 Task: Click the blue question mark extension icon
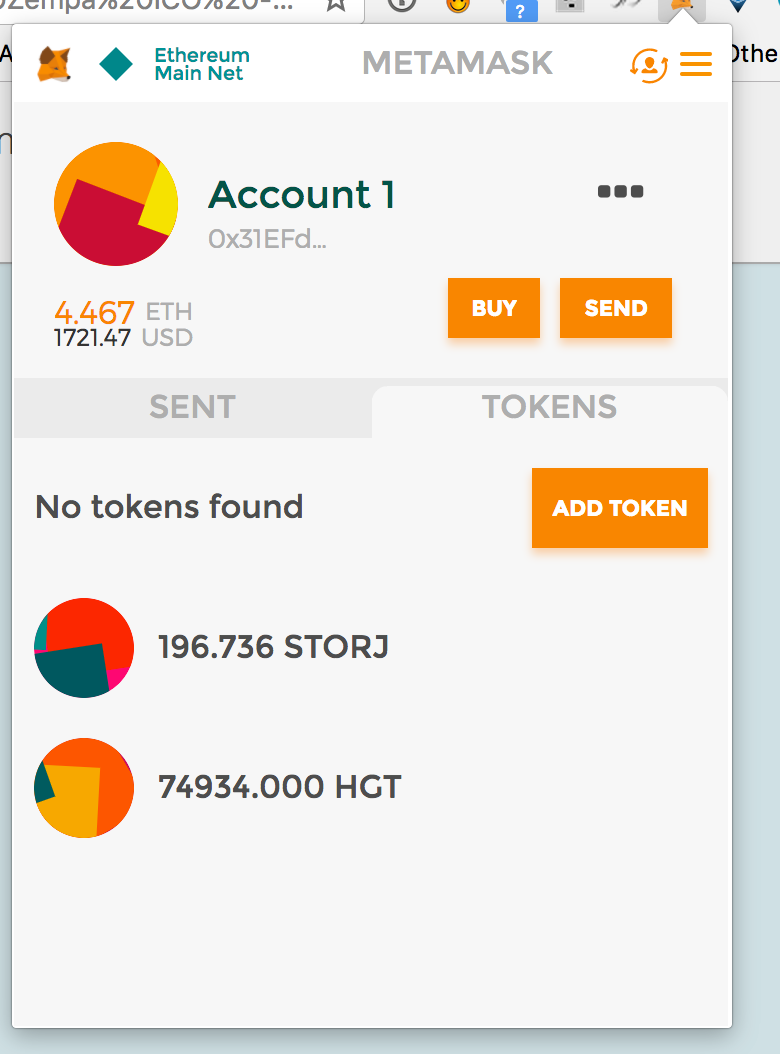pyautogui.click(x=520, y=10)
